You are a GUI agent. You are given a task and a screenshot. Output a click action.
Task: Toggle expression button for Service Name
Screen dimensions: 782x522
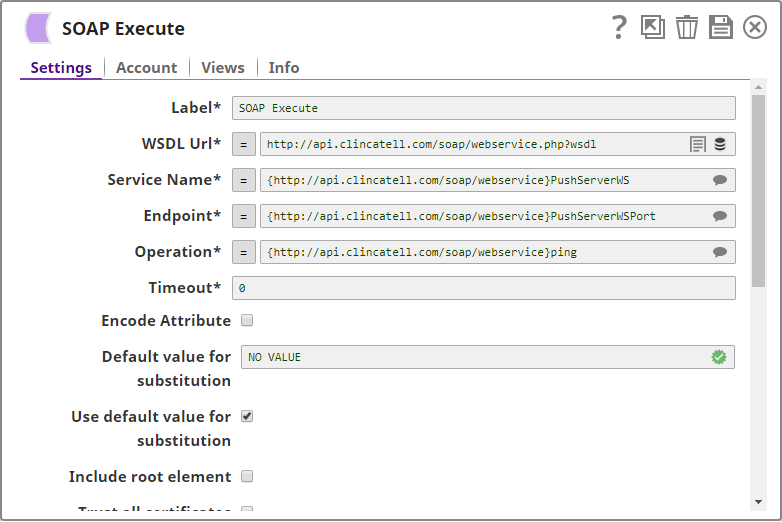coord(244,180)
